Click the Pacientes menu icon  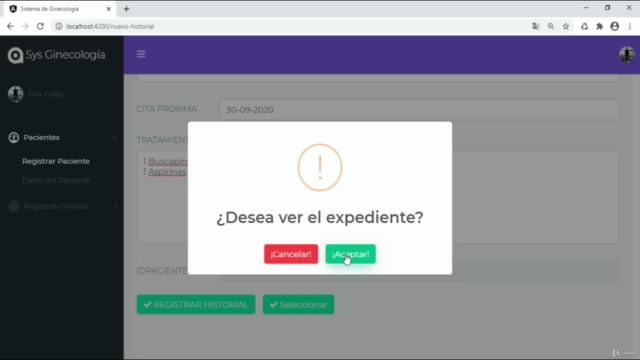tap(14, 138)
